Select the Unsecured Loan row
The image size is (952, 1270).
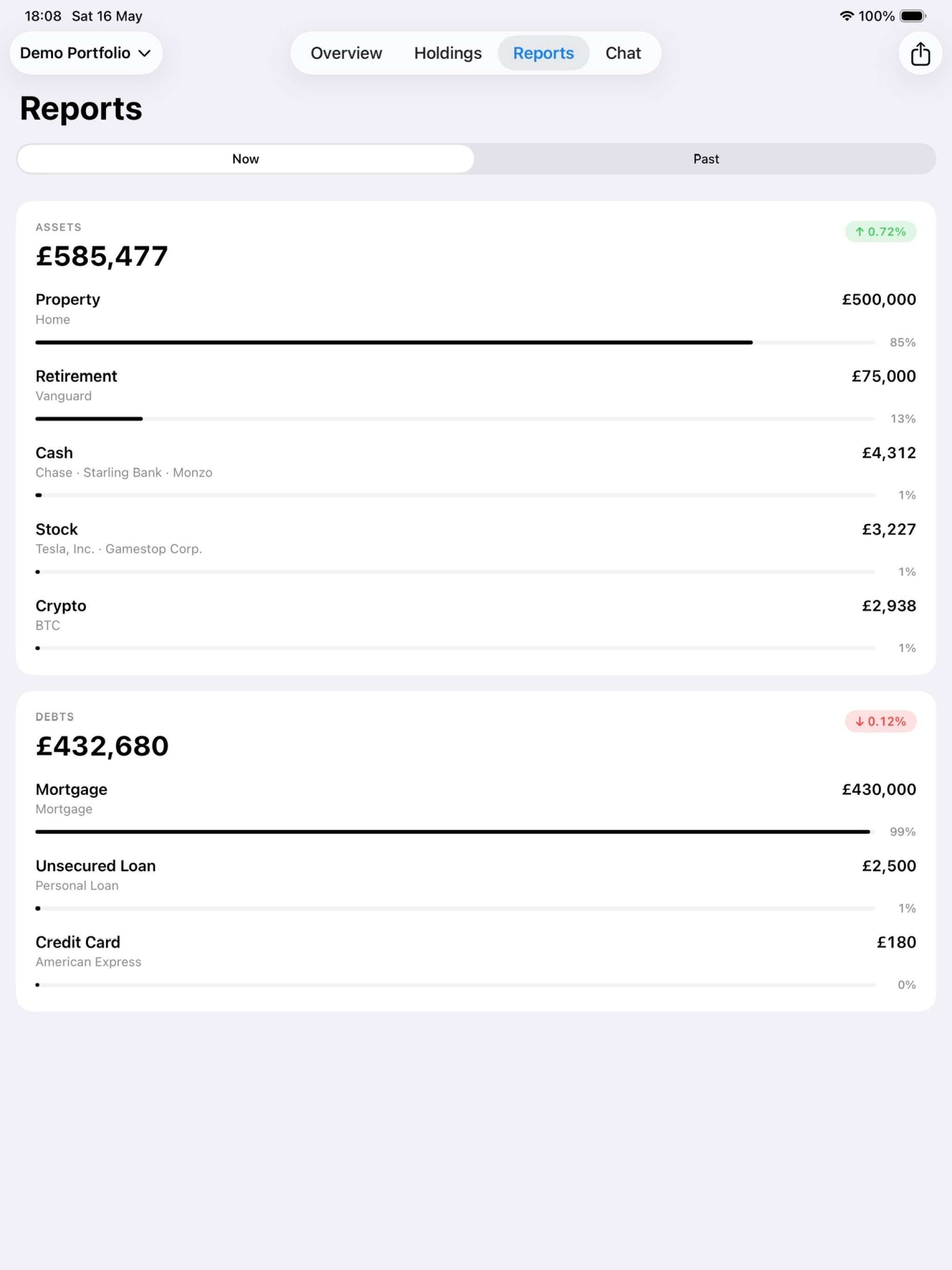476,886
